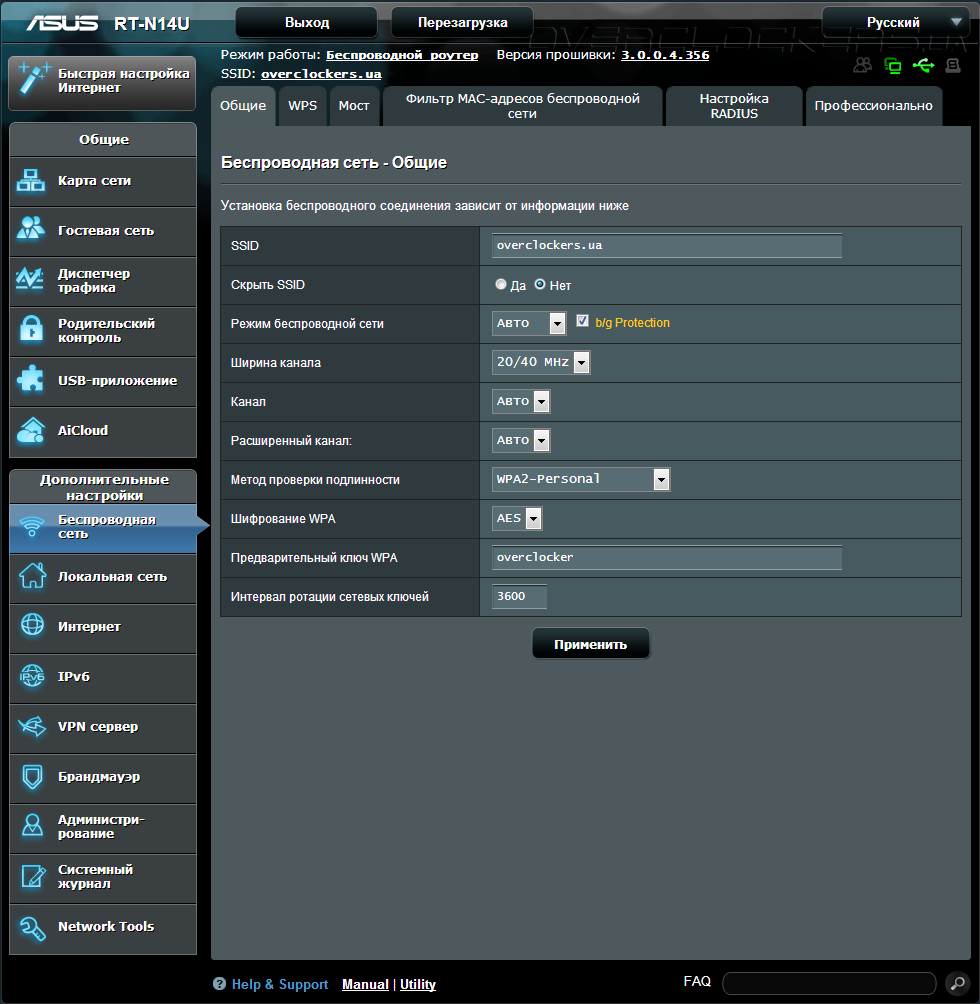Open the Расширенный канал dropdown

[x=521, y=441]
